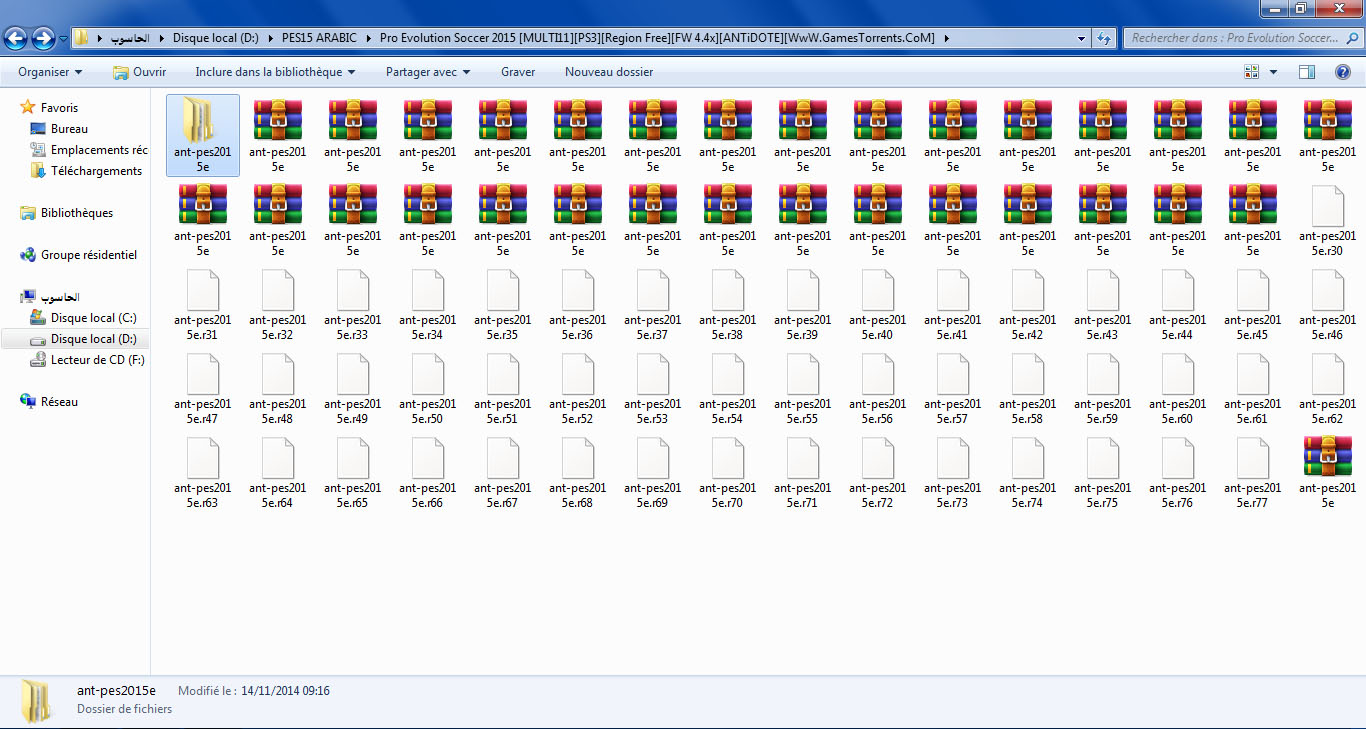Screen dimensions: 1366x729
Task: Click the change view icon in toolbar
Action: (1251, 72)
